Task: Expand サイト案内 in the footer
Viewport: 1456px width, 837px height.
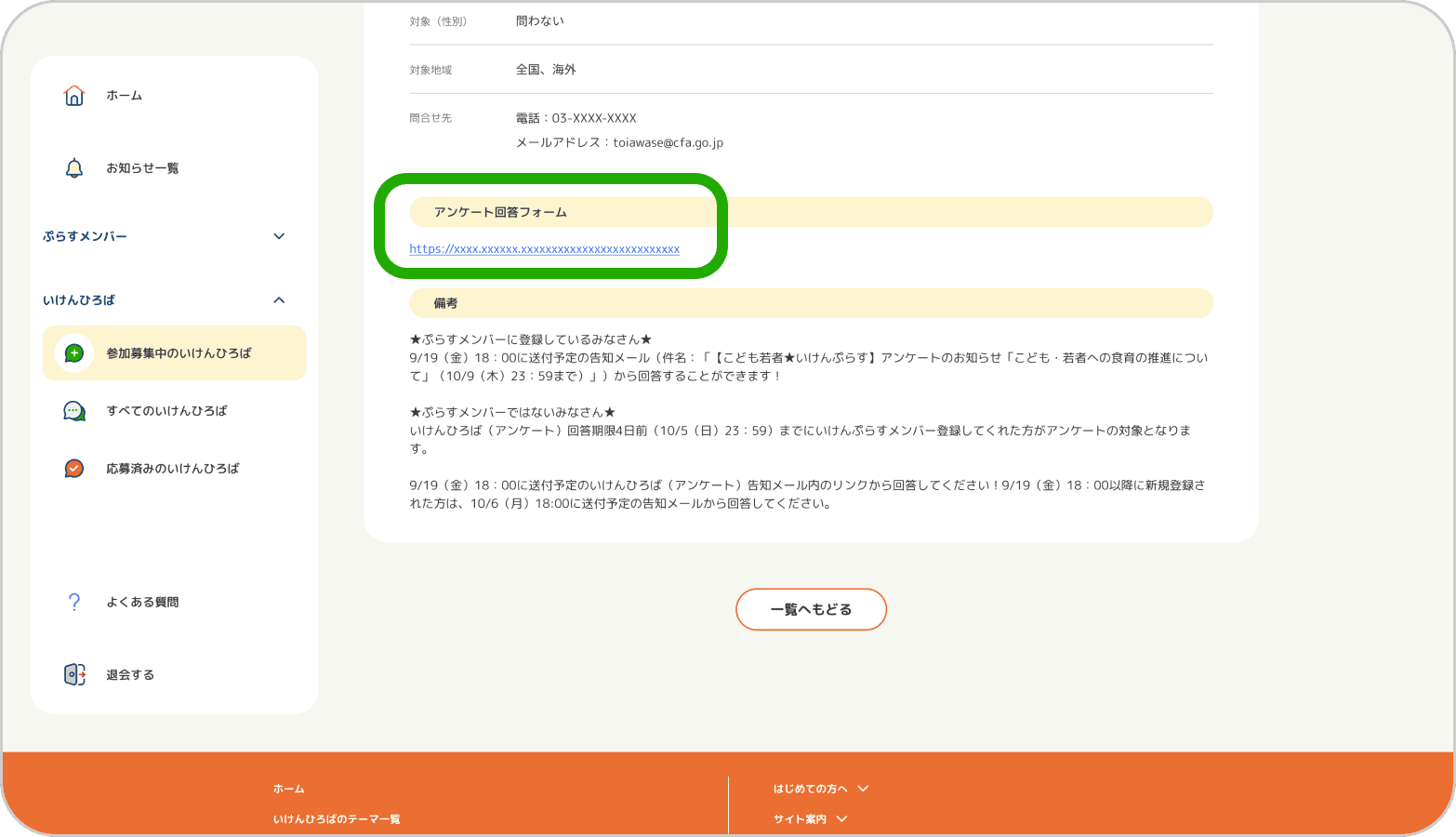Action: [810, 818]
